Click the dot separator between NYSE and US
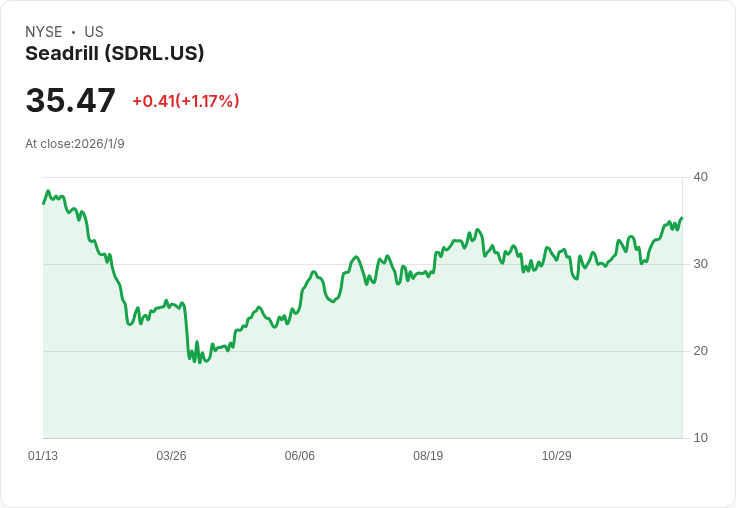This screenshot has width=736, height=508. (x=73, y=32)
